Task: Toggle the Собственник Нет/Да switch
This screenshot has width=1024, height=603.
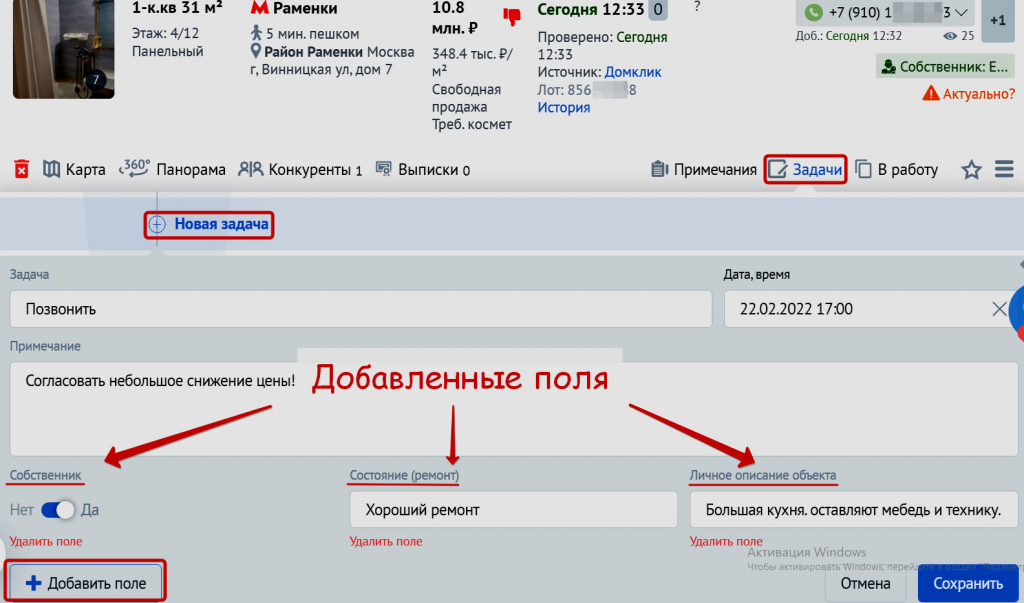Action: [58, 510]
